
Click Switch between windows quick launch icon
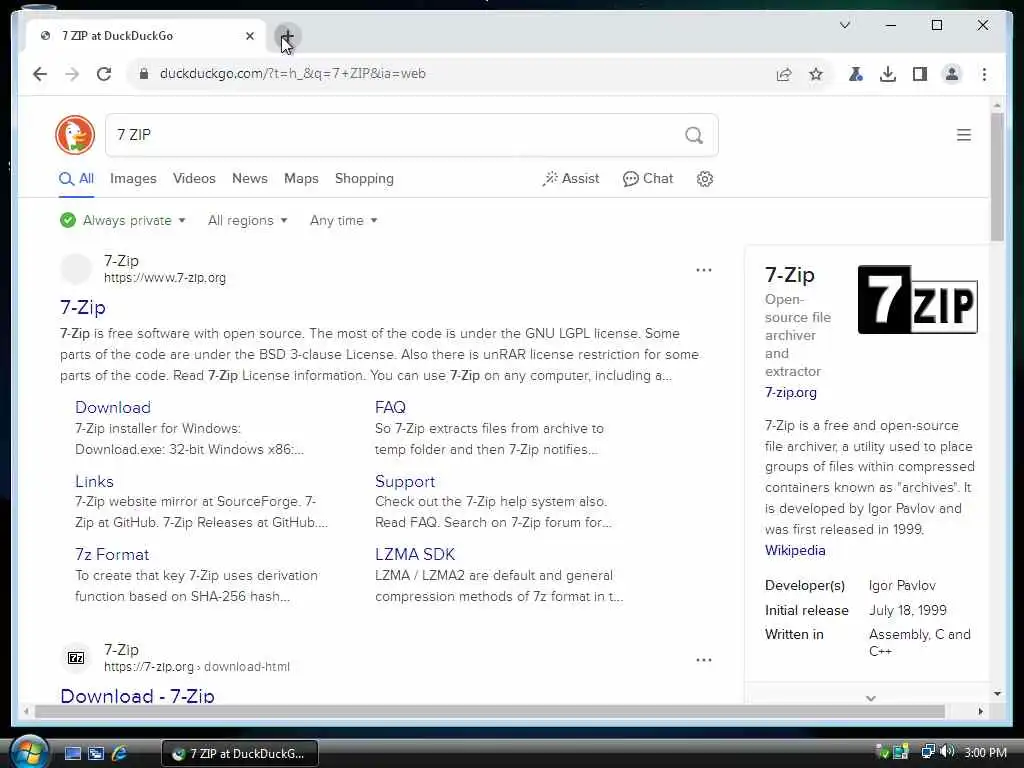click(x=96, y=754)
